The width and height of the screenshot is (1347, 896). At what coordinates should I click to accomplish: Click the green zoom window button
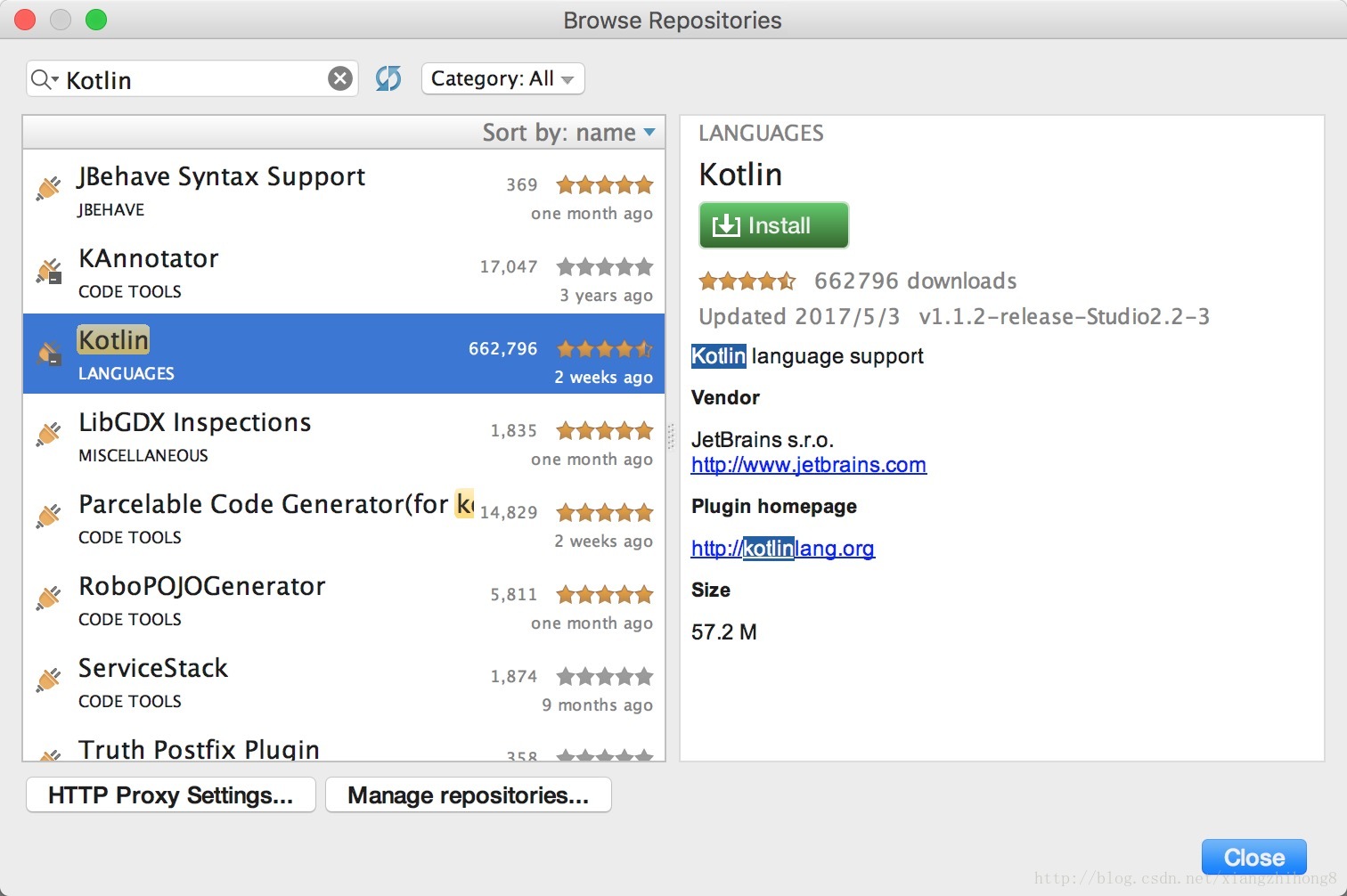click(x=96, y=19)
